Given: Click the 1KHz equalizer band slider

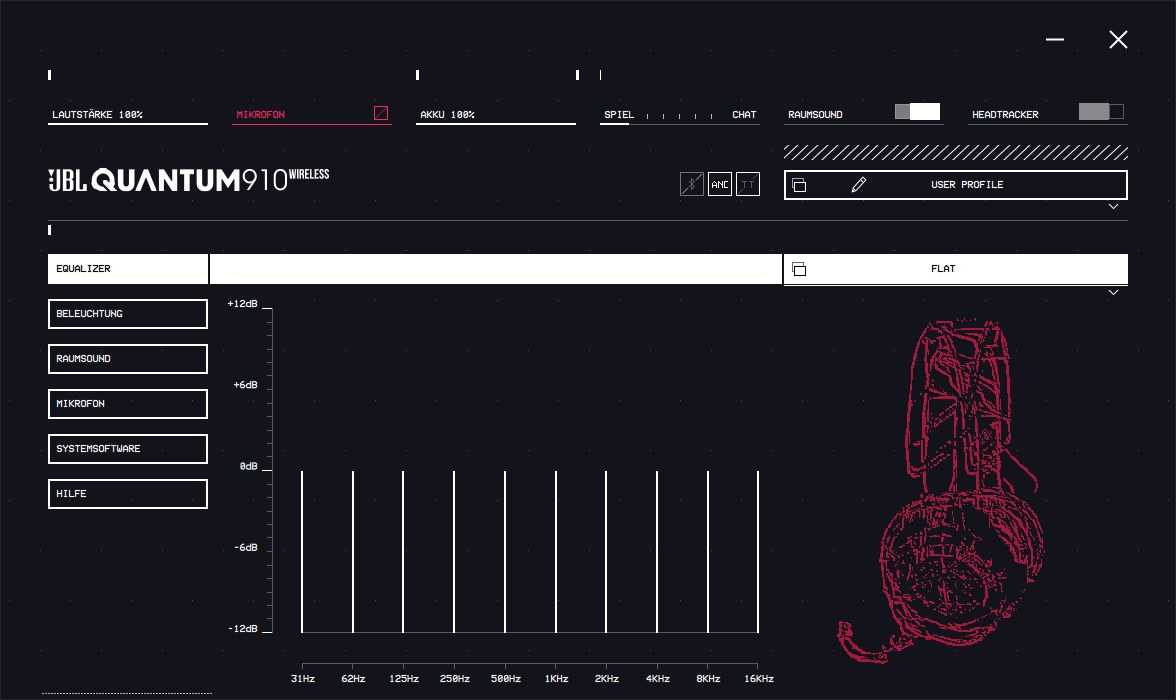Looking at the screenshot, I should (x=556, y=550).
